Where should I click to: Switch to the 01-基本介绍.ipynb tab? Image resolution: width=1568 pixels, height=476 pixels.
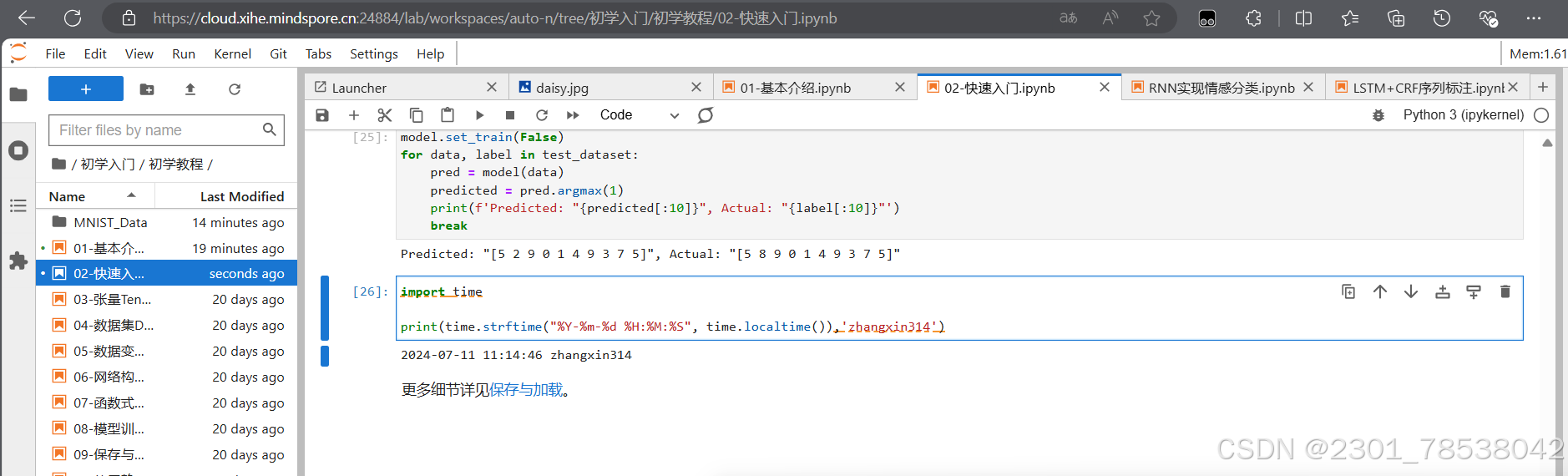[x=814, y=87]
